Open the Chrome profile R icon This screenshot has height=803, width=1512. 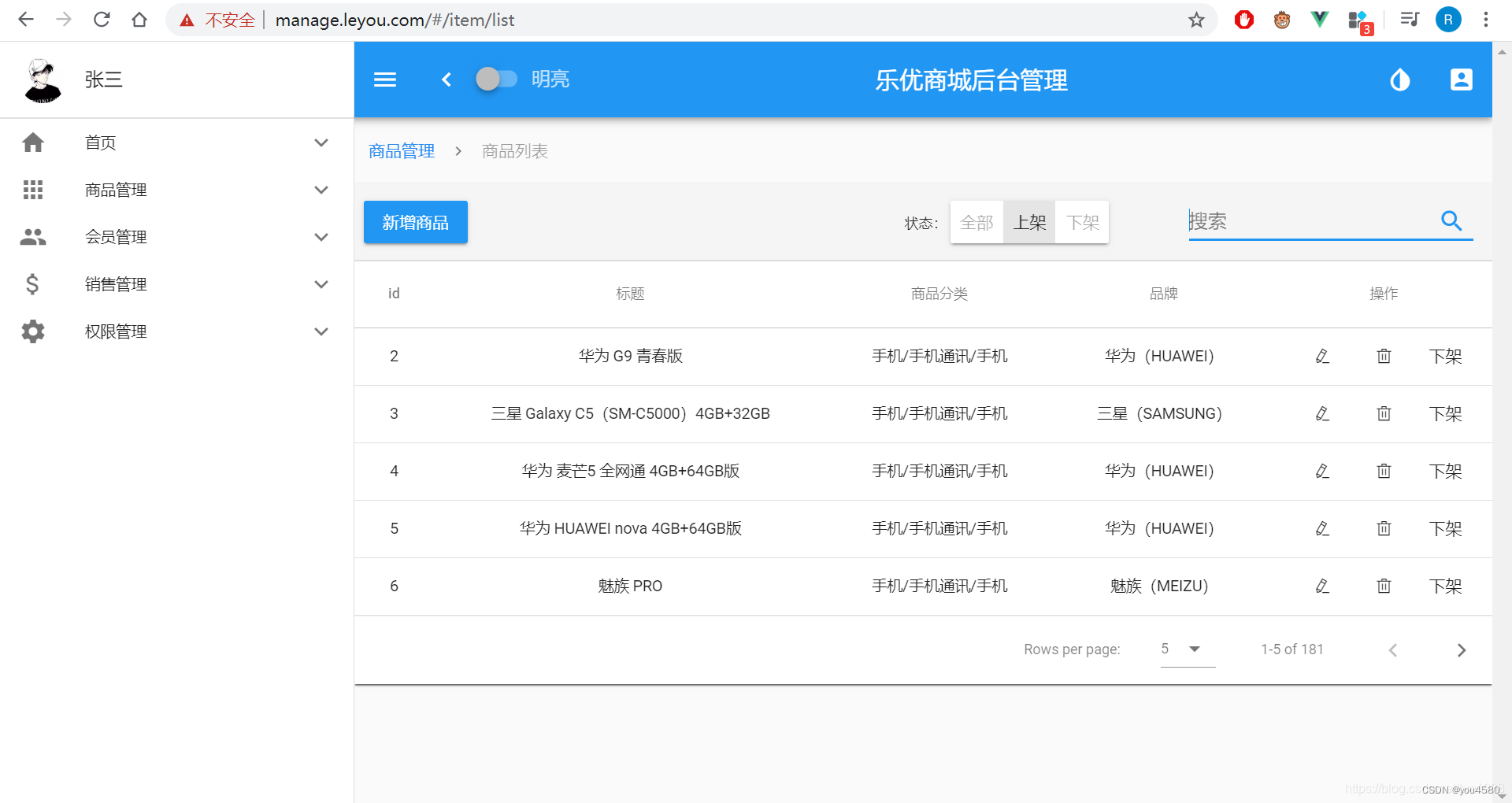(1448, 20)
